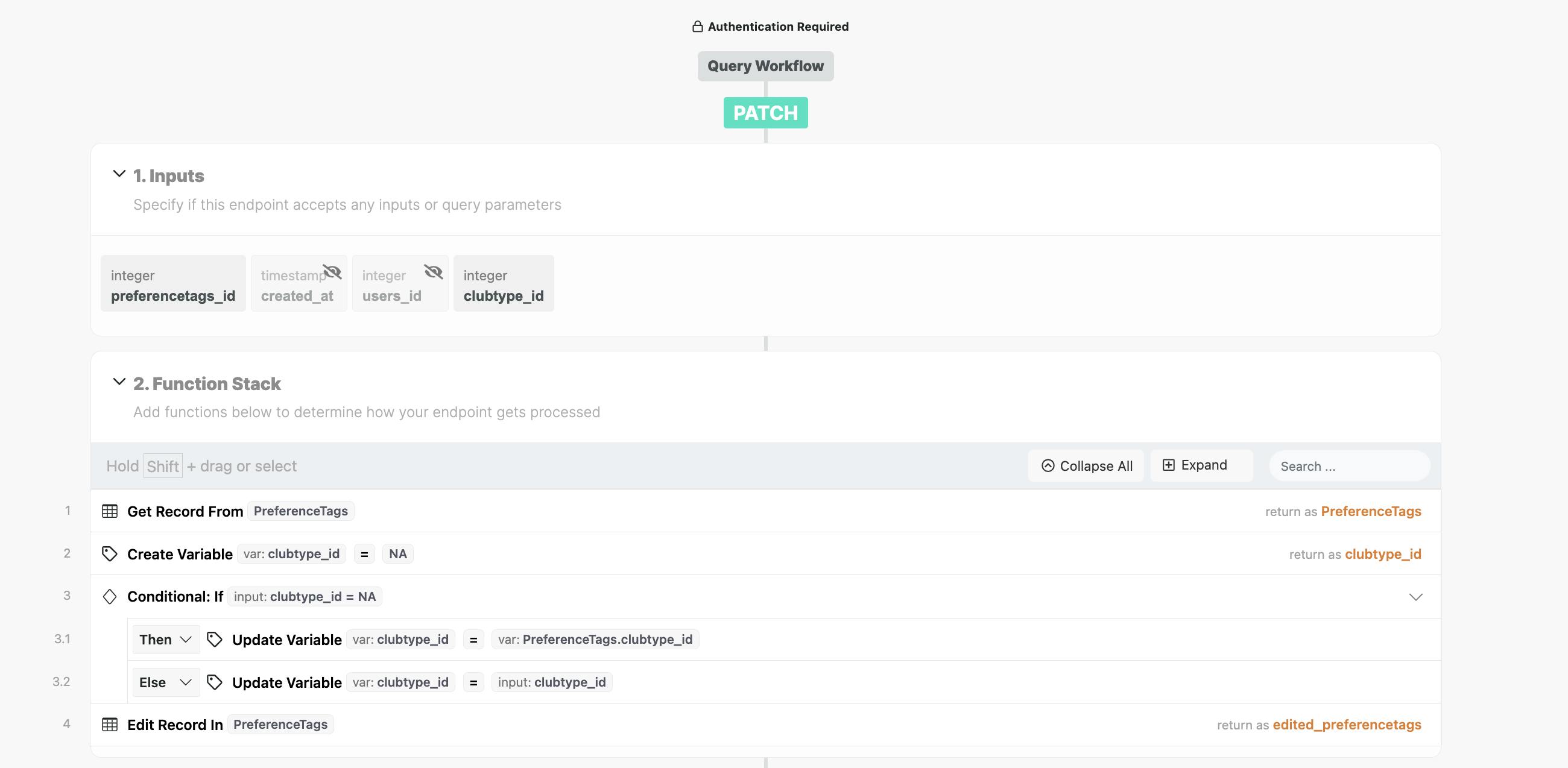
Task: Click the tag icon in the Then row
Action: point(214,639)
